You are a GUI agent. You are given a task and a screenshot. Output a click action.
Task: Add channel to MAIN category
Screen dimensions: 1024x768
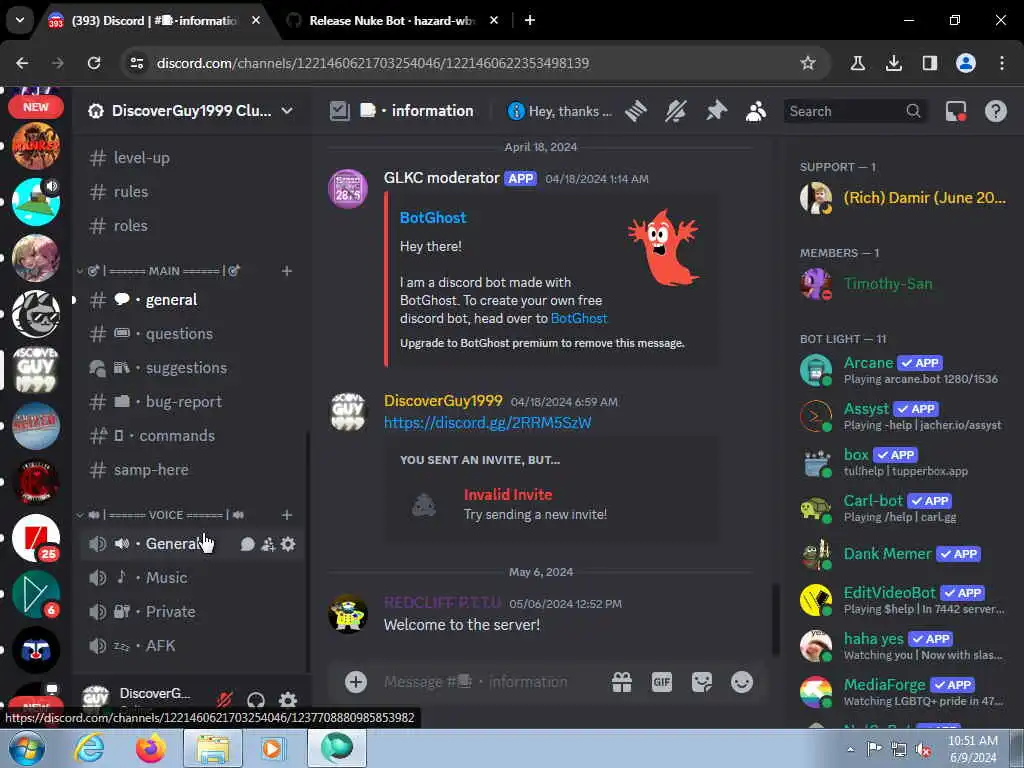(x=287, y=271)
